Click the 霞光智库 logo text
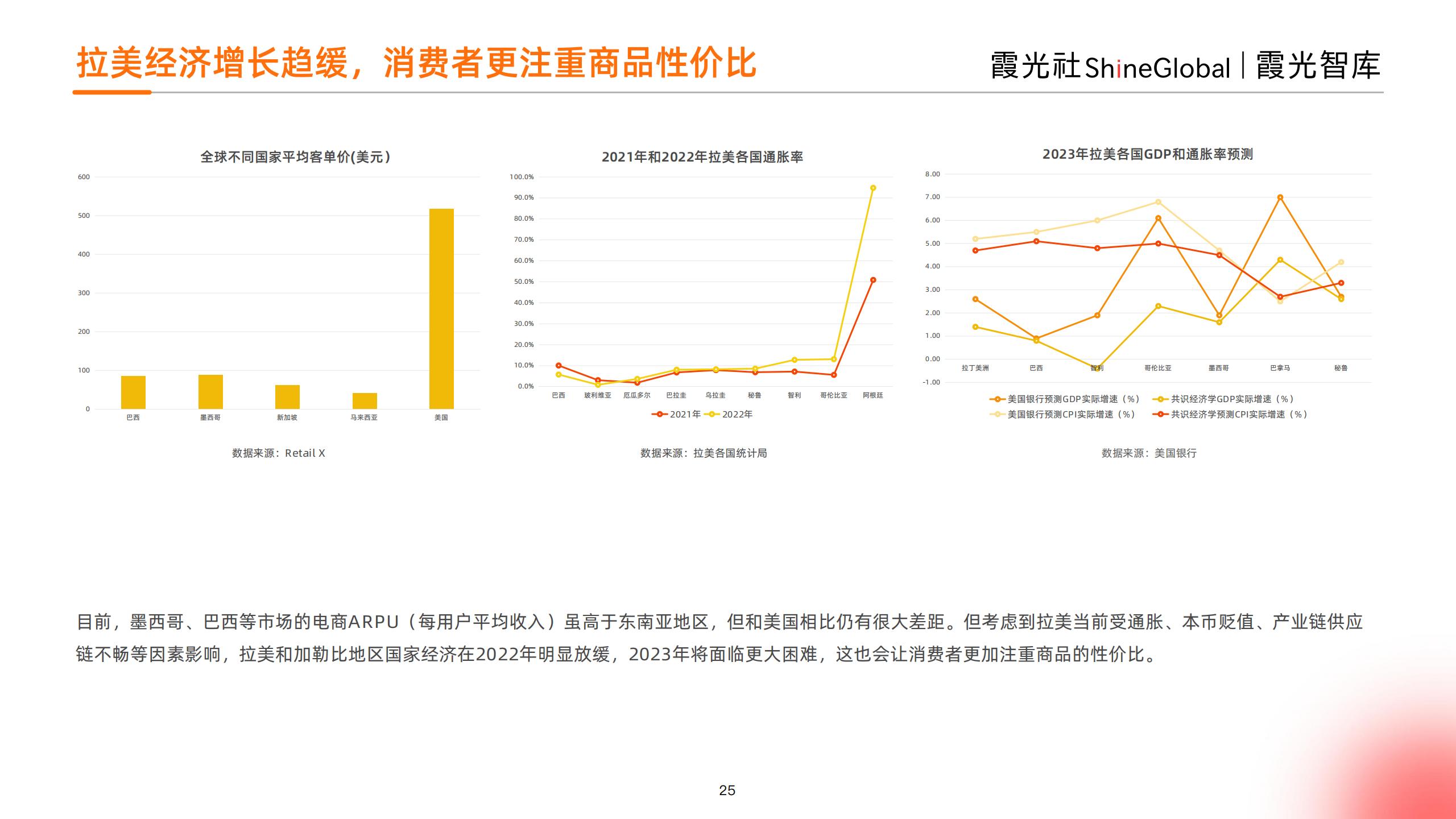Viewport: 1456px width, 819px height. [x=1318, y=66]
